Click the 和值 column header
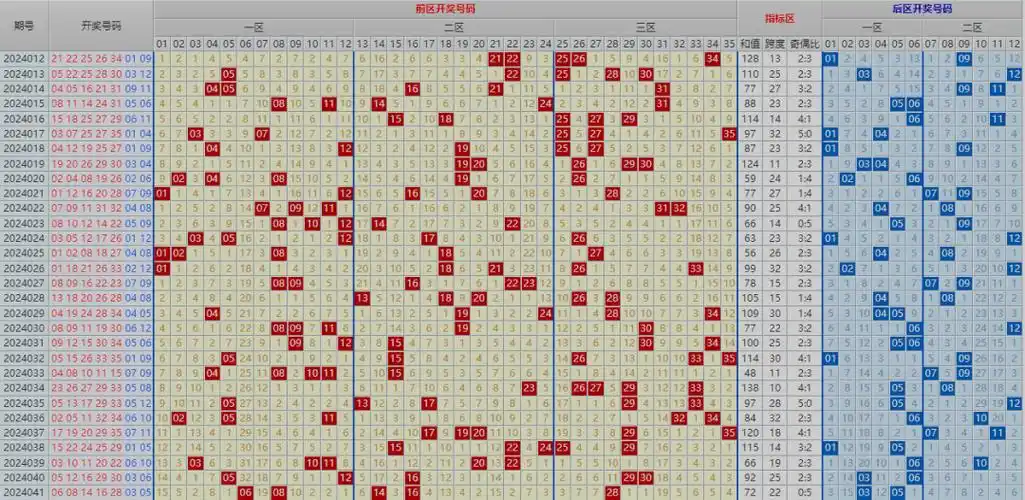The width and height of the screenshot is (1025, 500). (x=750, y=44)
